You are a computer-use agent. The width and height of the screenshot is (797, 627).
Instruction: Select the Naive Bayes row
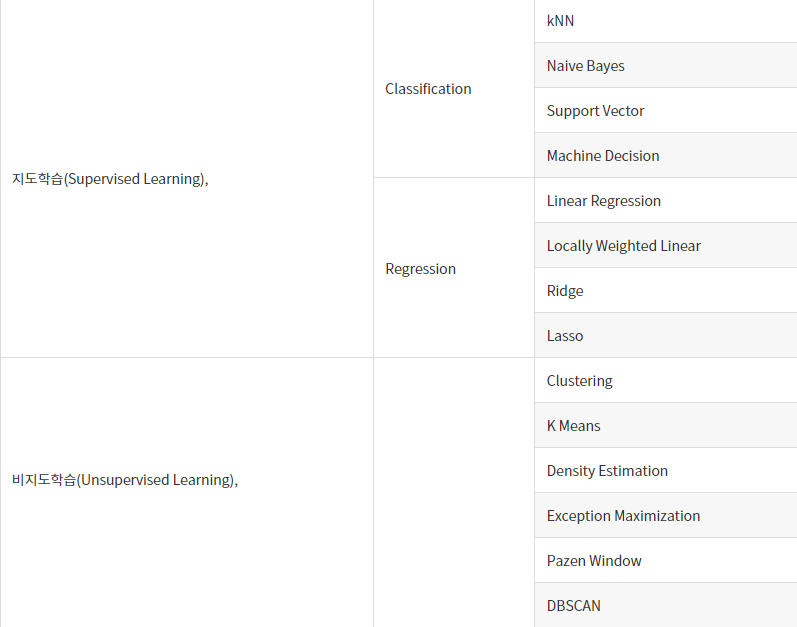tap(665, 66)
